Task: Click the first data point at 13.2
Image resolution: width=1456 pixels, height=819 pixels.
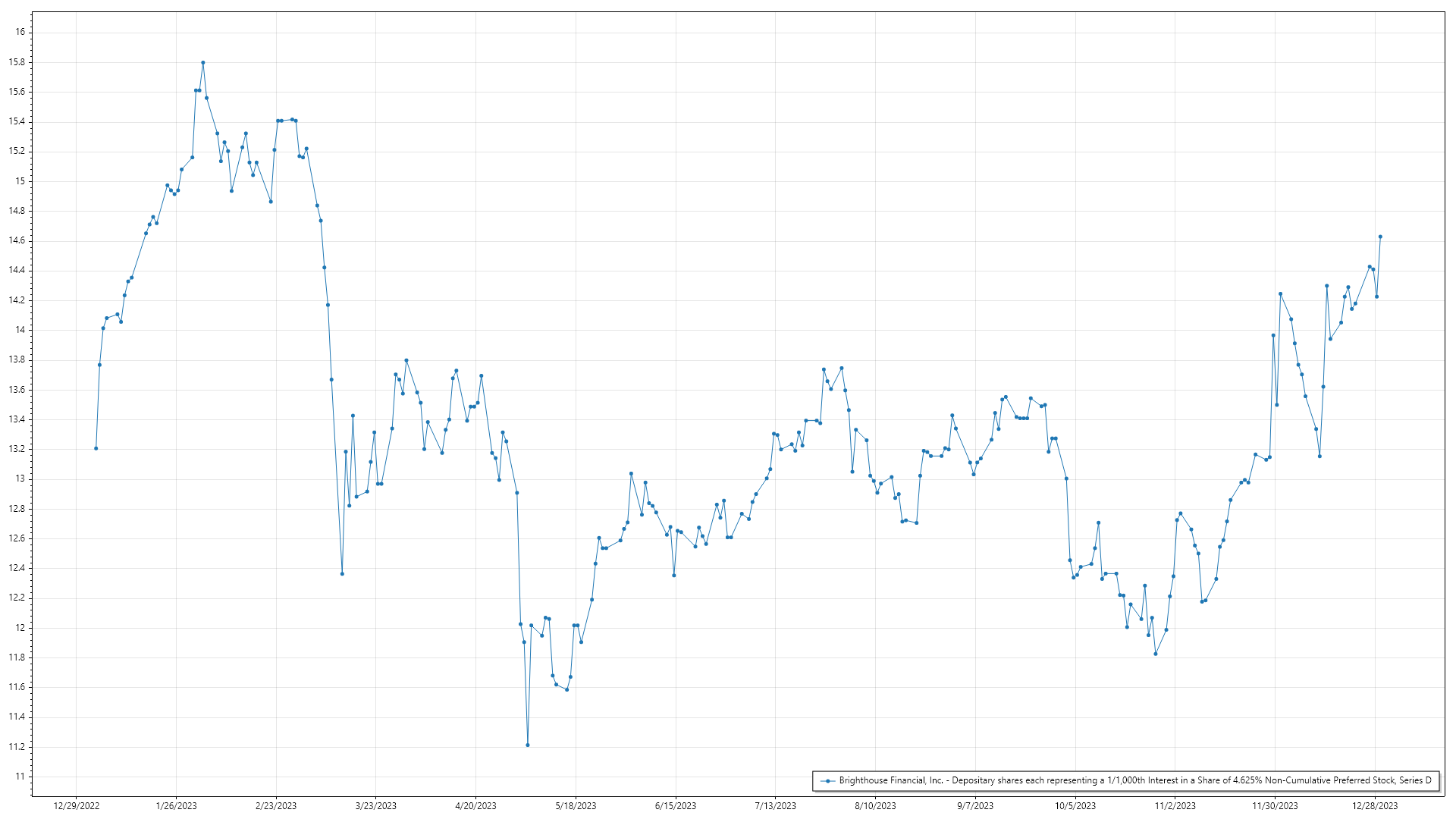Action: [96, 448]
